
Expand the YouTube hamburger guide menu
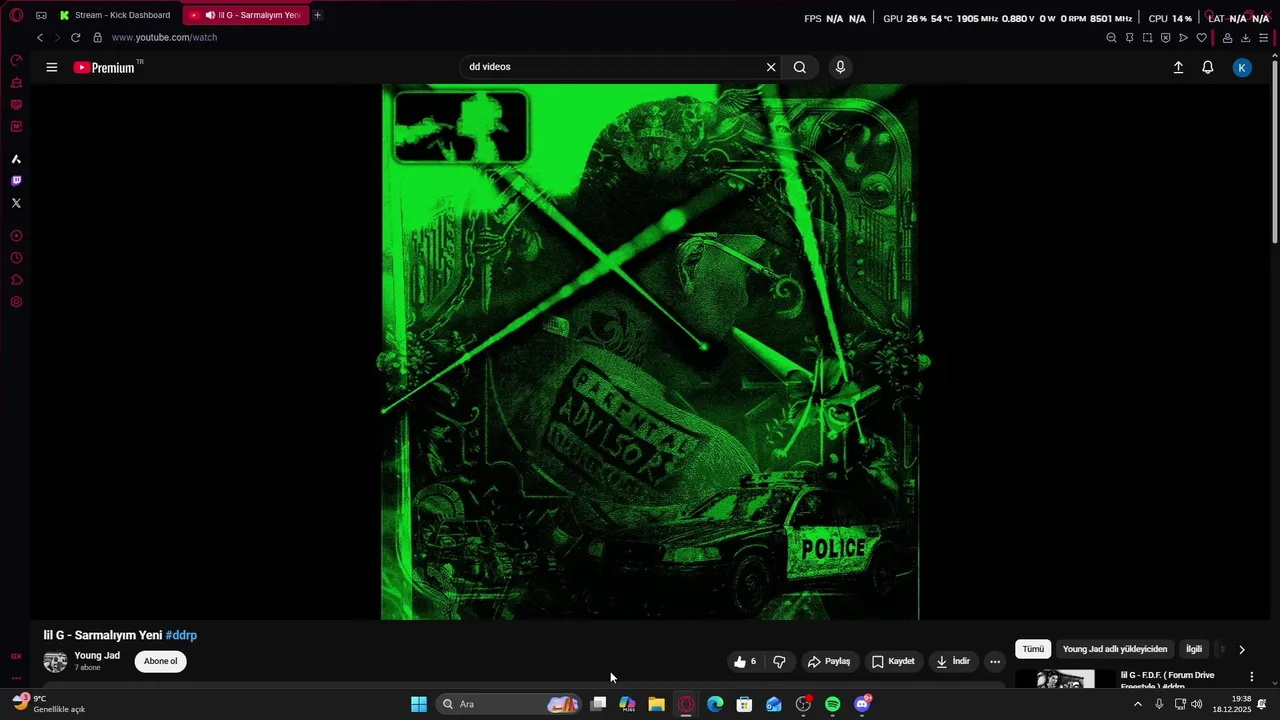click(x=52, y=67)
